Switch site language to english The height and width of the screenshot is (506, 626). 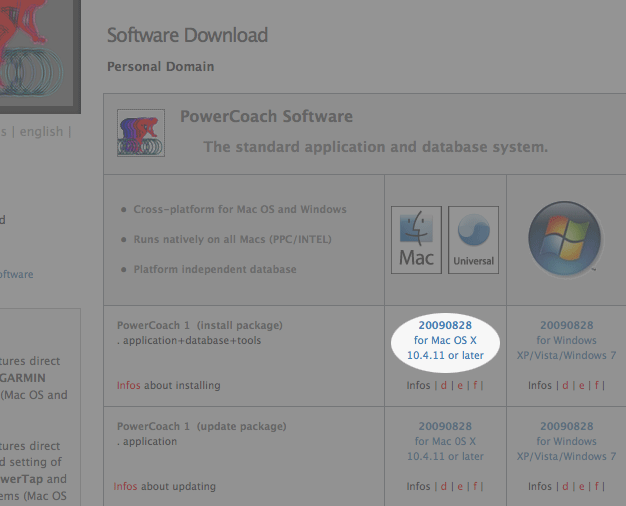click(42, 131)
